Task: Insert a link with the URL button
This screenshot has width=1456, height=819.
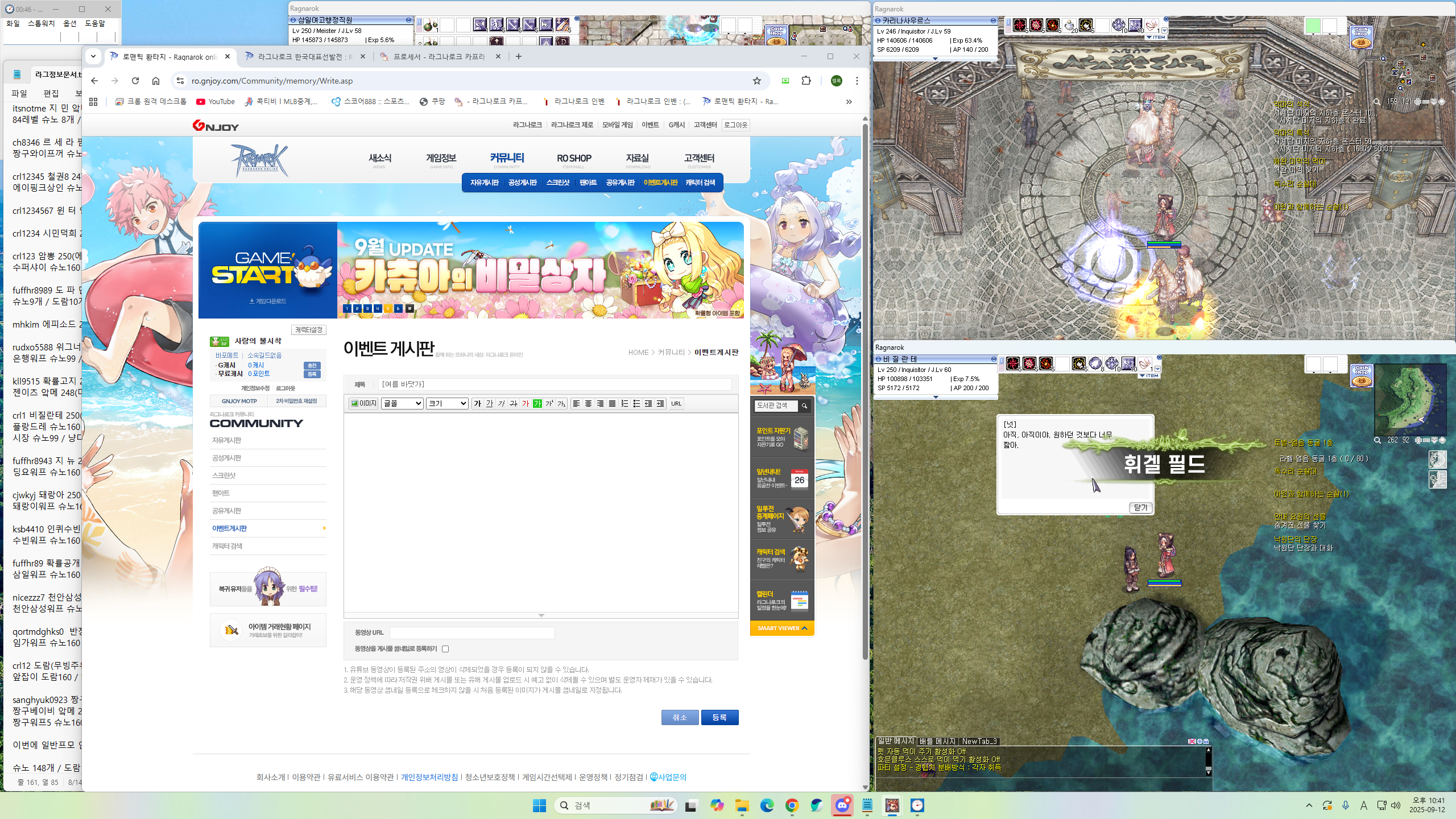Action: 676,403
